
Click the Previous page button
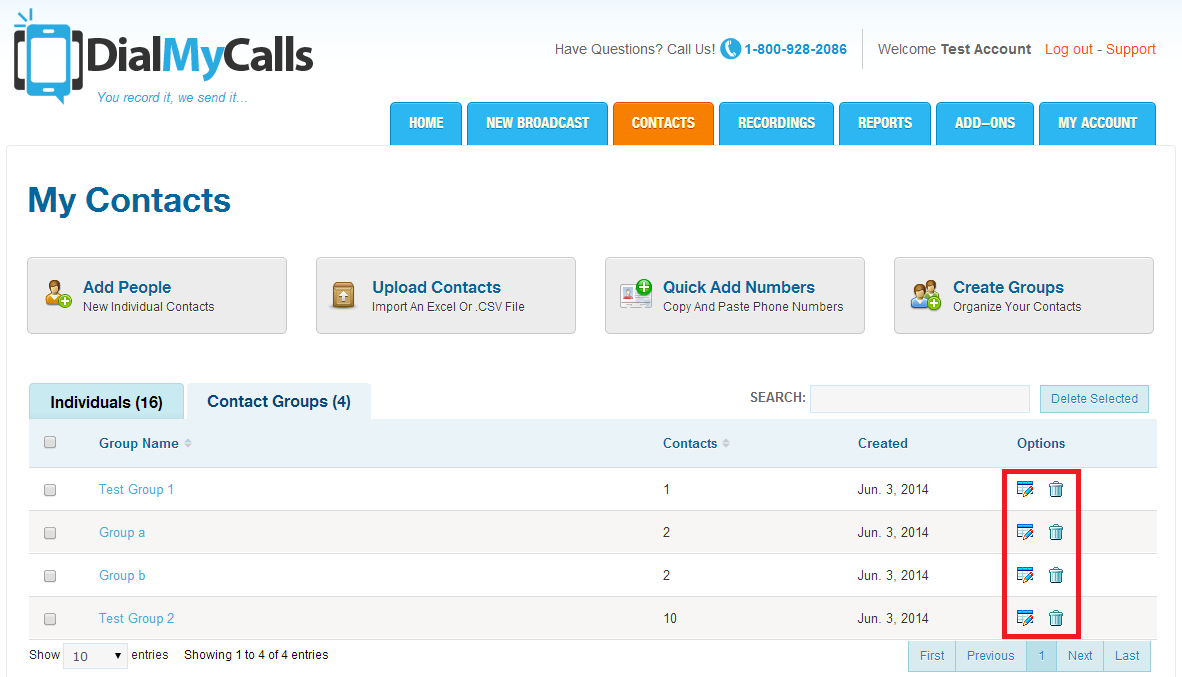991,656
